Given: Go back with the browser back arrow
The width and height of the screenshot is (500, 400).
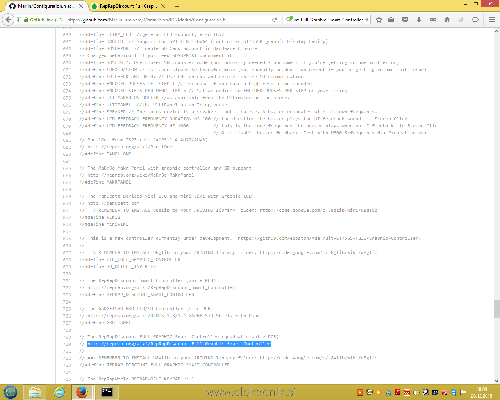Looking at the screenshot, I should pos(8,19).
